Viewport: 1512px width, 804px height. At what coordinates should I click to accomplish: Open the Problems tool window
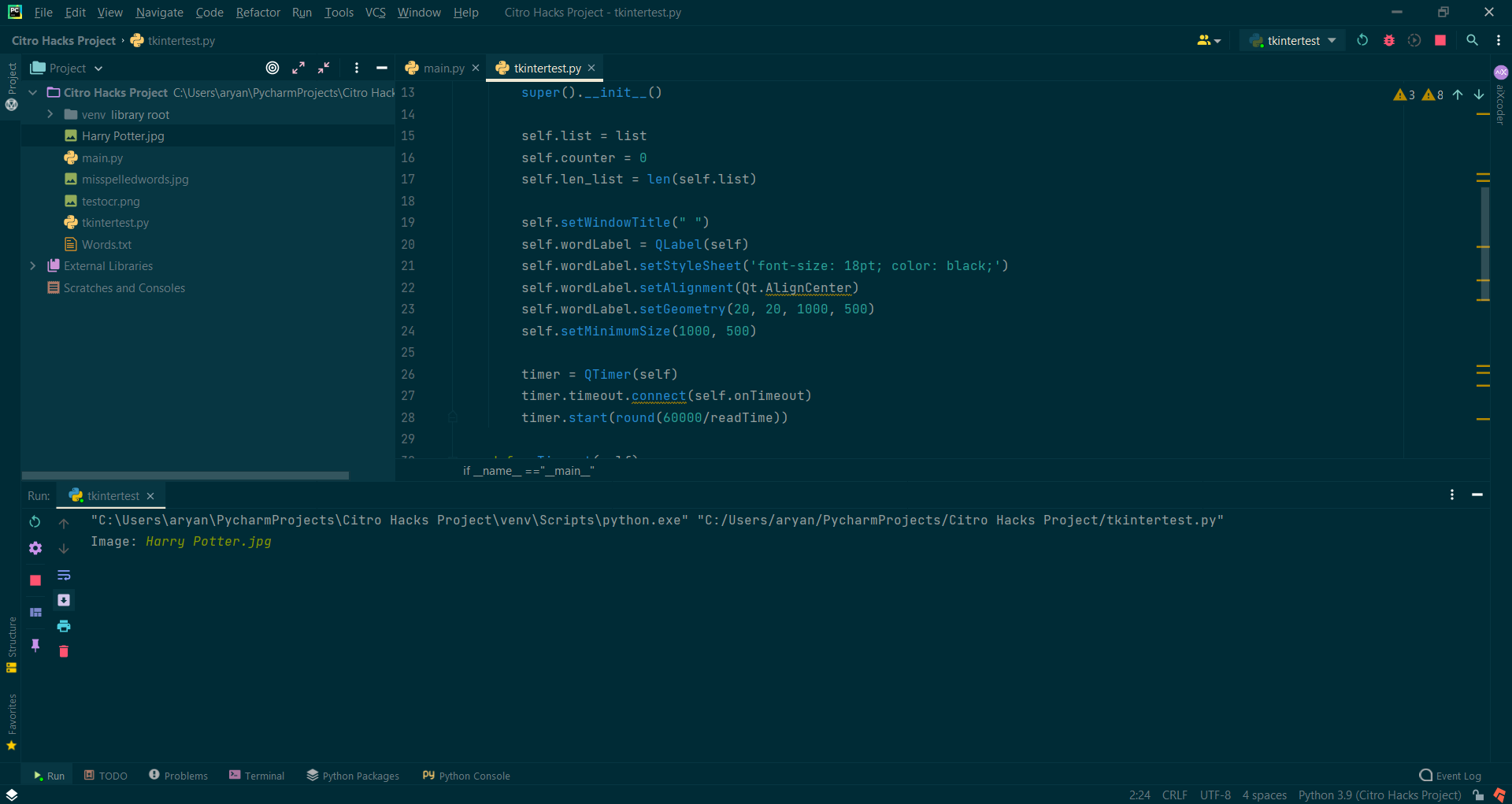[178, 776]
